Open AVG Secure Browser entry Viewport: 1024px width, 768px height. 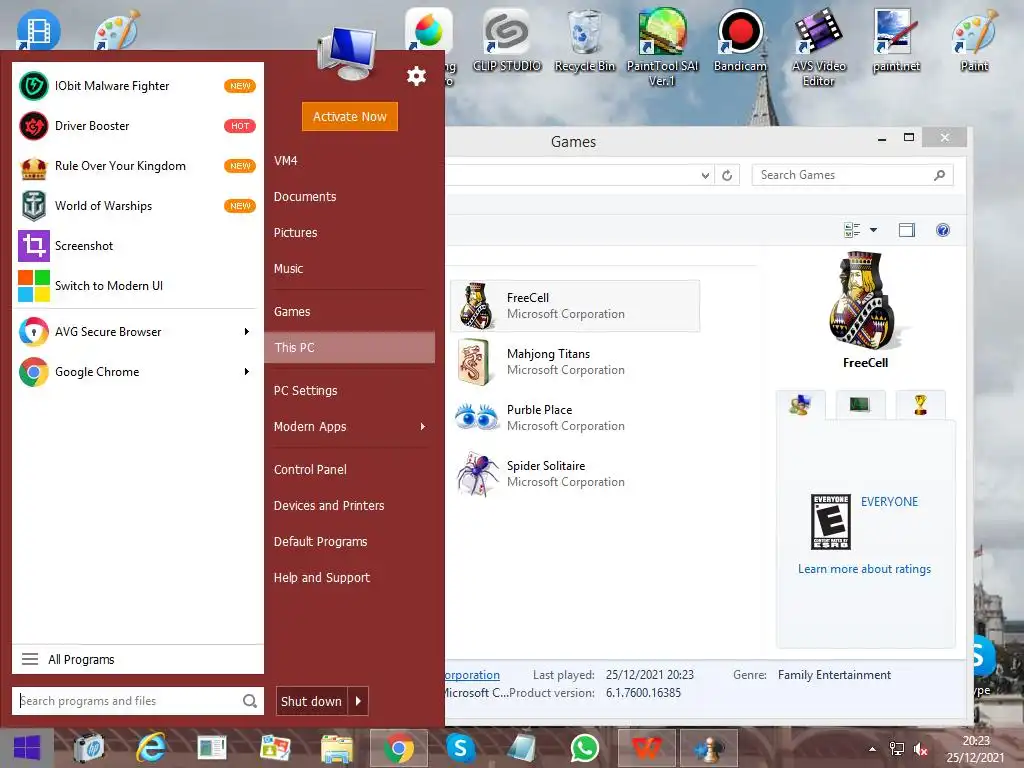click(137, 332)
